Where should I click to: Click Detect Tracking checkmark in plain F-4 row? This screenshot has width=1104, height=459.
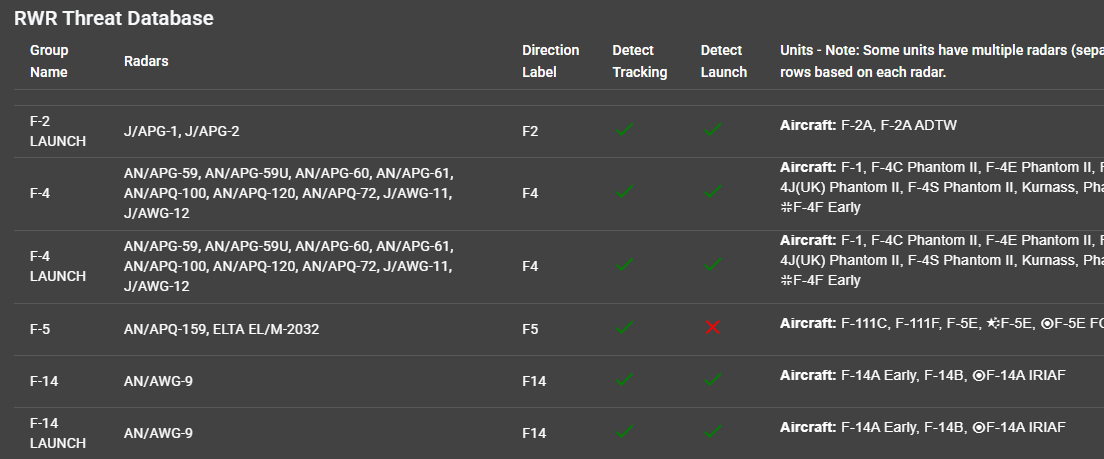[x=625, y=191]
